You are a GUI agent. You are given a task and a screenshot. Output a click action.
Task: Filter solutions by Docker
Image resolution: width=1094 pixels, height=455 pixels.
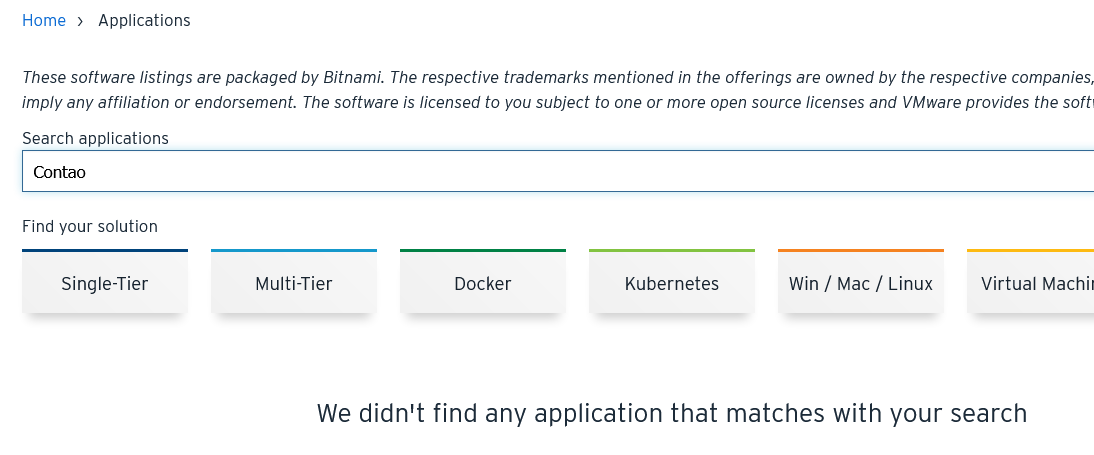[x=483, y=283]
